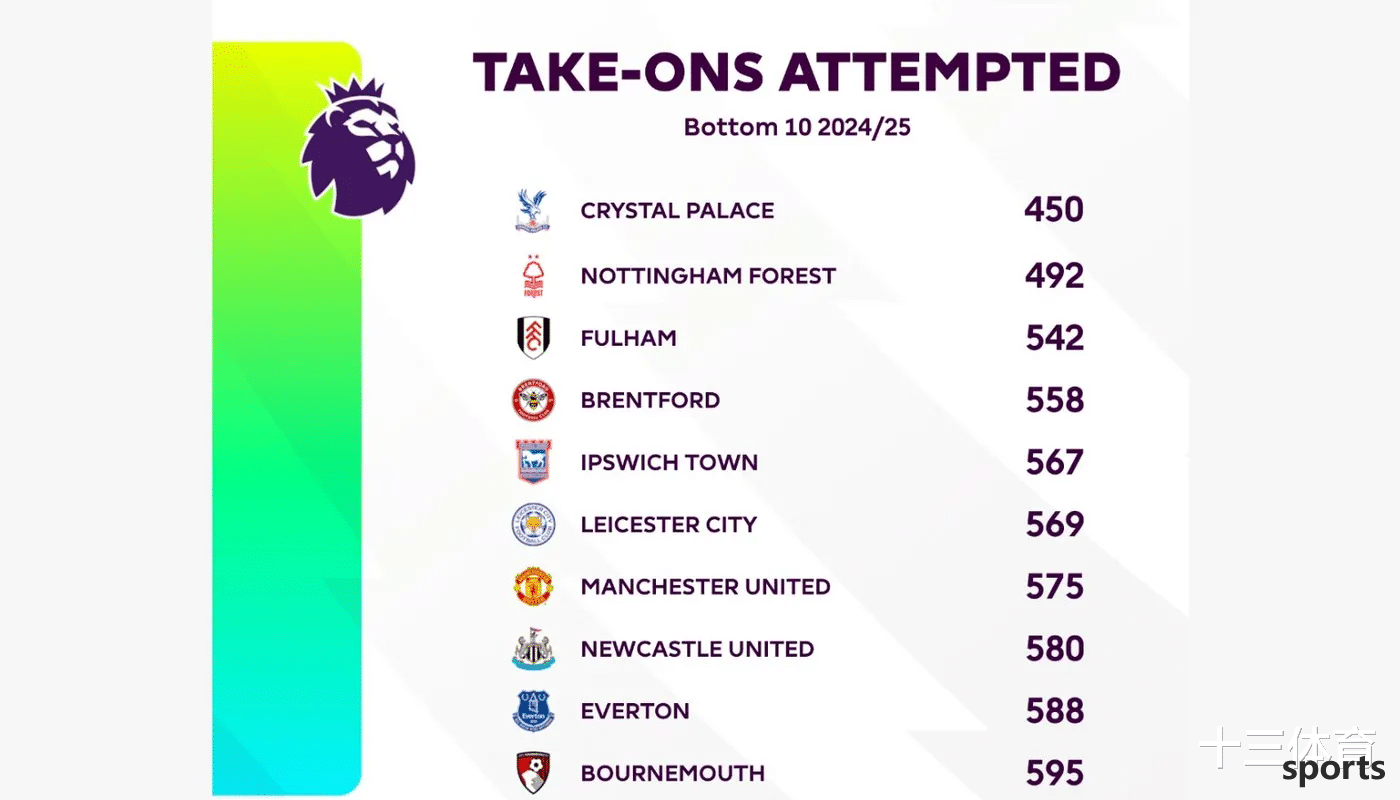Click the Nottingham Forest club crest
The image size is (1400, 800).
tap(533, 276)
